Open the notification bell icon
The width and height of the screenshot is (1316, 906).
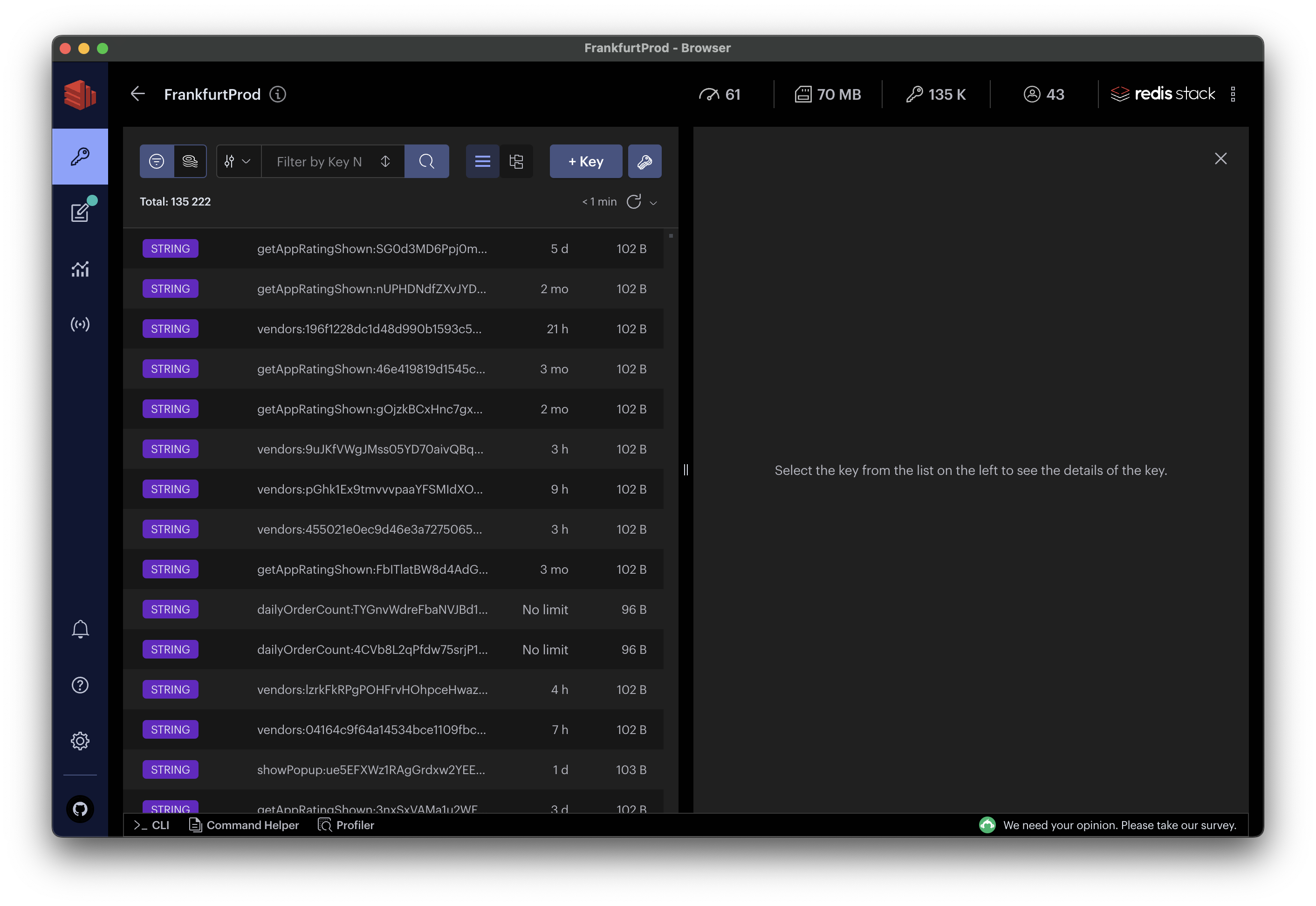tap(80, 629)
